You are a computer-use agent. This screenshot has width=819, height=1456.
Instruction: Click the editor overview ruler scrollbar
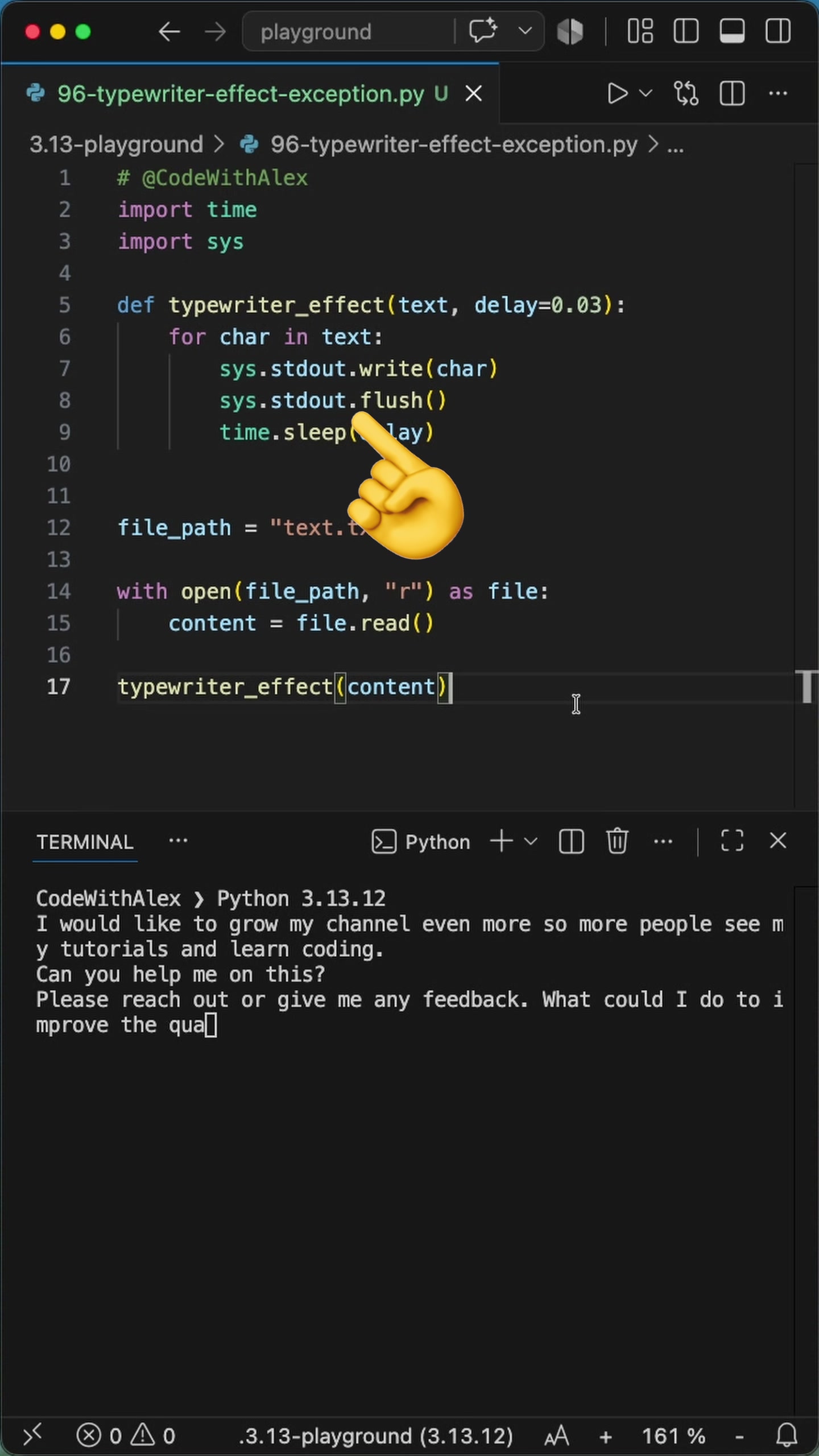coord(806,486)
